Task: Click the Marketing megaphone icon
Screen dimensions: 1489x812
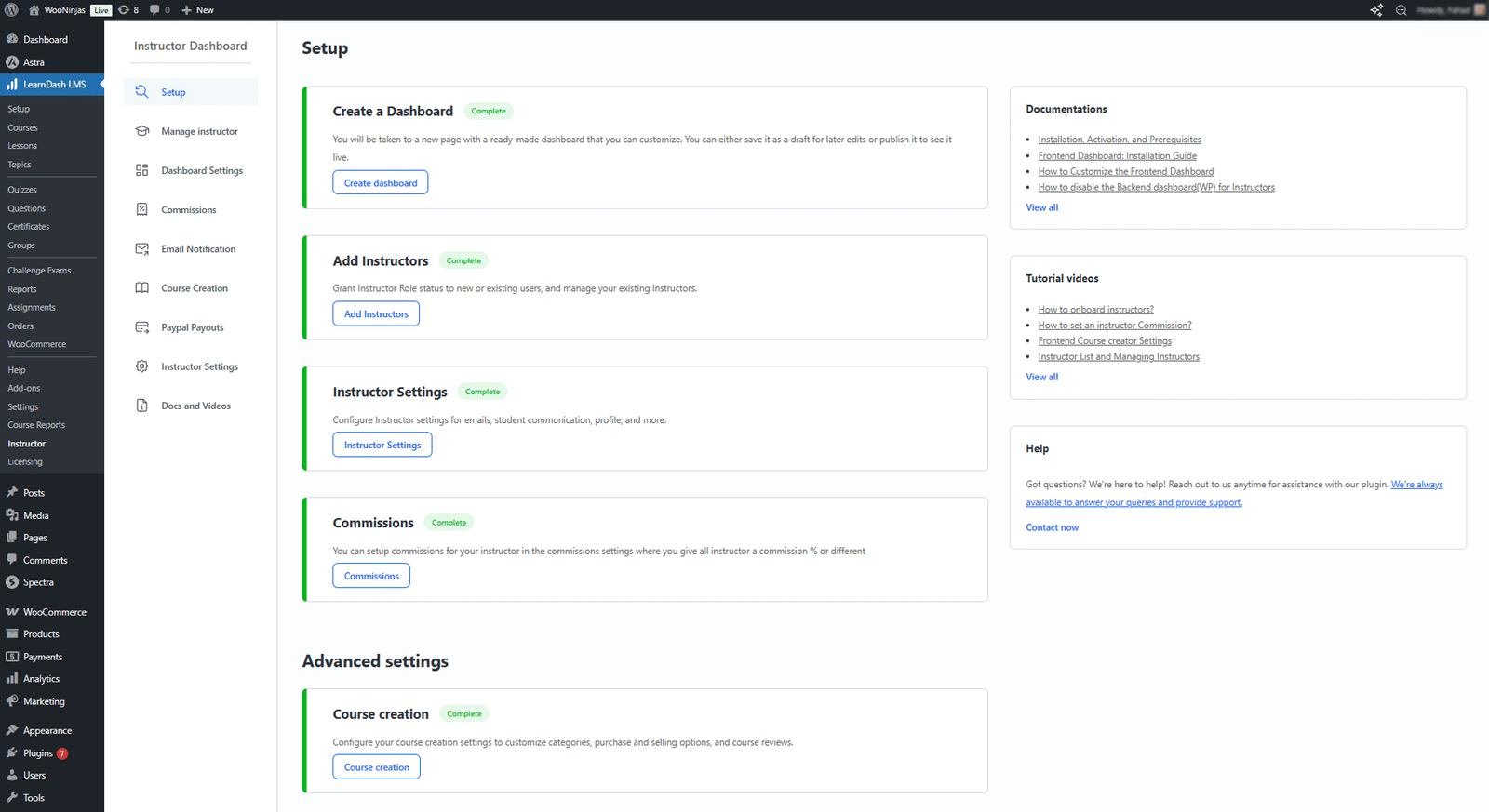Action: tap(12, 701)
